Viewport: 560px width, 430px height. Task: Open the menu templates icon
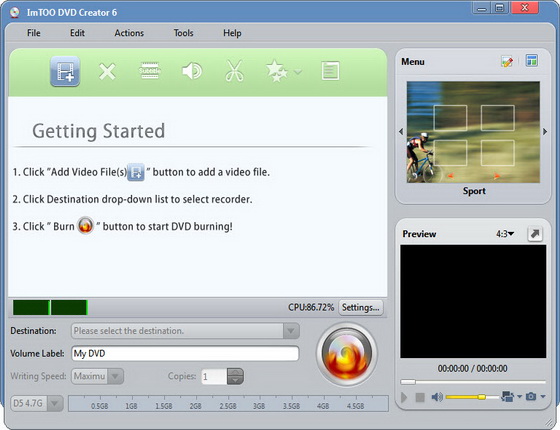531,61
